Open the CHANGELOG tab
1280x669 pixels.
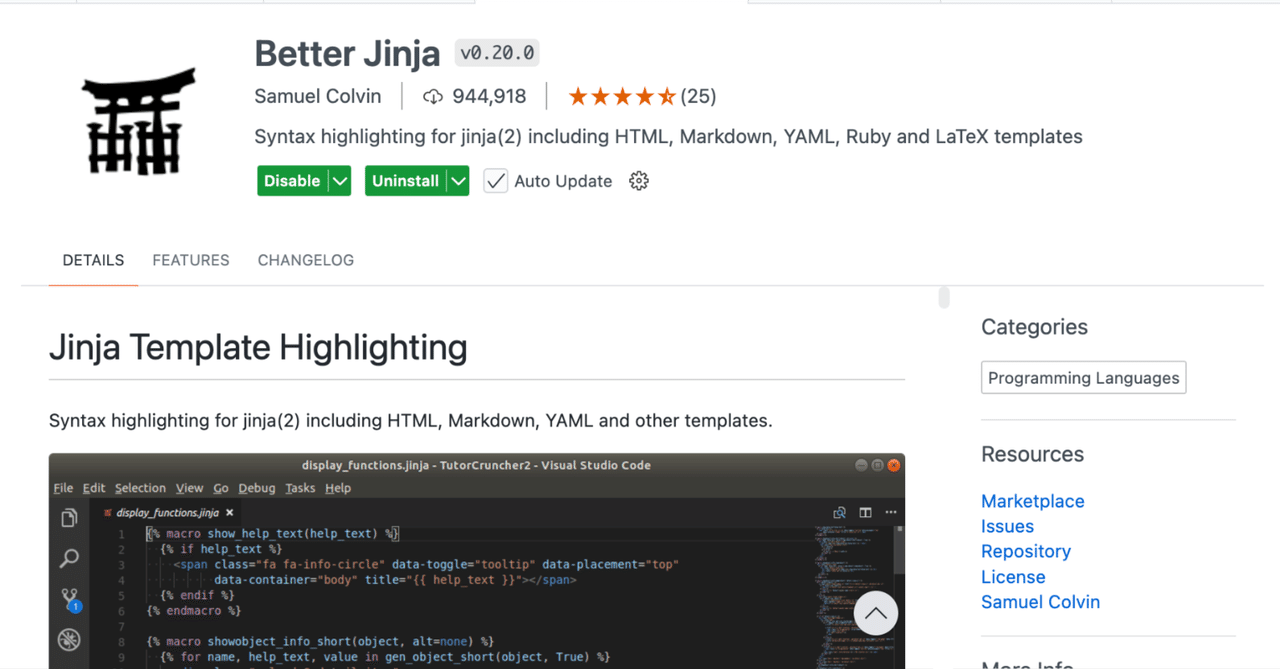[305, 260]
